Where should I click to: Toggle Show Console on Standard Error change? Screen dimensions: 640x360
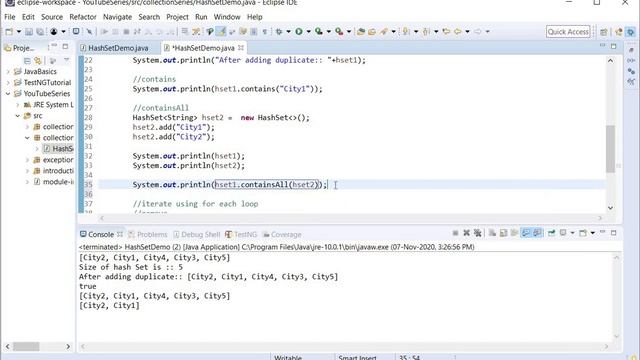pyautogui.click(x=537, y=233)
